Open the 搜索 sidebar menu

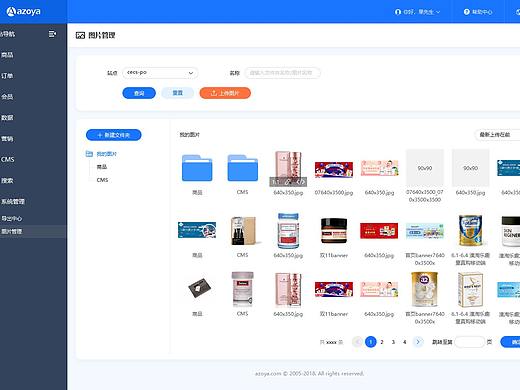click(x=7, y=180)
